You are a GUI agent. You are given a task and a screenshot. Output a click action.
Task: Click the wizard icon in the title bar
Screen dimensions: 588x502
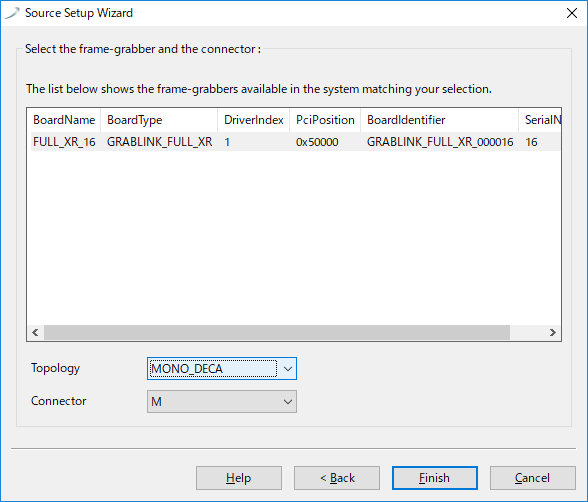pyautogui.click(x=12, y=13)
